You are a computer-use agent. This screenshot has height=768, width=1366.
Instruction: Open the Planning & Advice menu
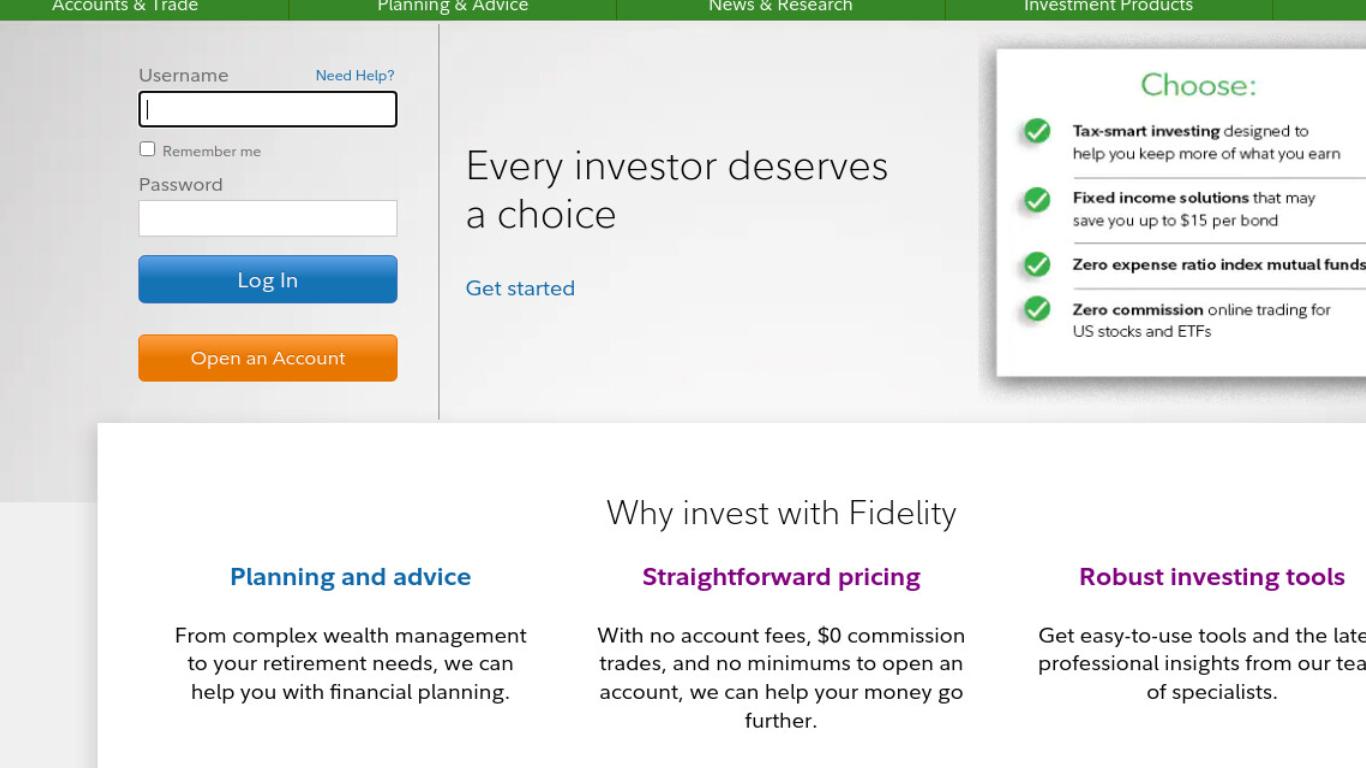click(452, 7)
